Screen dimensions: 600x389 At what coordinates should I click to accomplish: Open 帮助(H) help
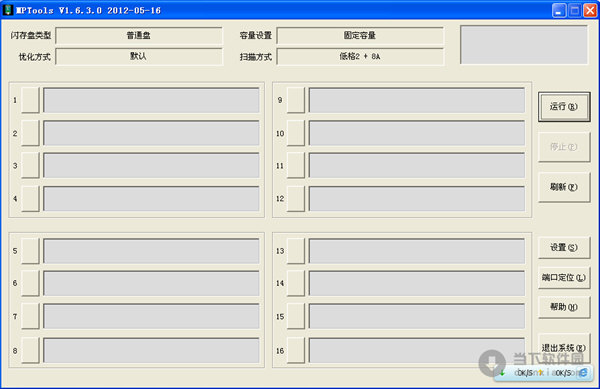[564, 307]
